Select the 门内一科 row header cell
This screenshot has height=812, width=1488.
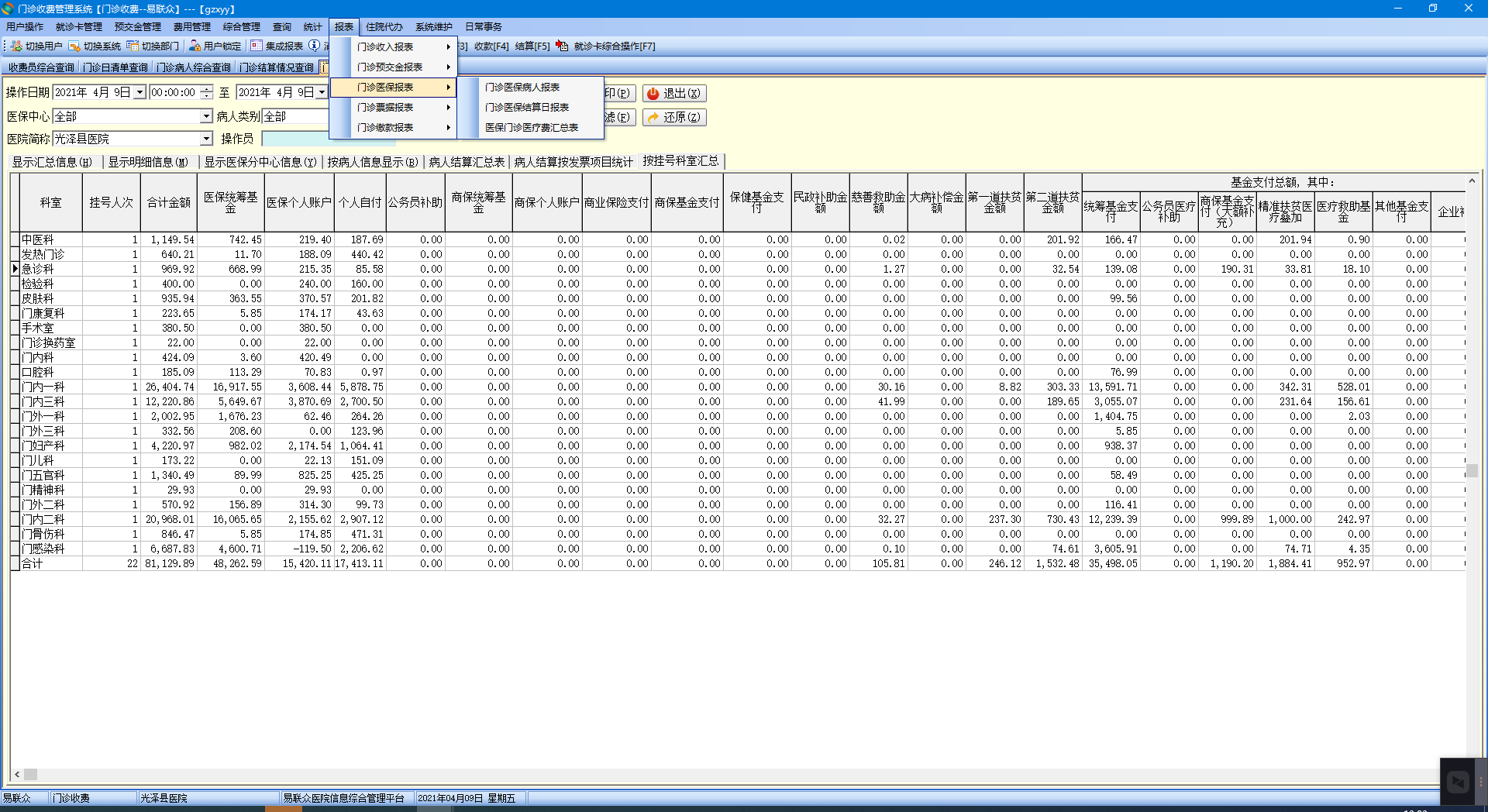(15, 387)
